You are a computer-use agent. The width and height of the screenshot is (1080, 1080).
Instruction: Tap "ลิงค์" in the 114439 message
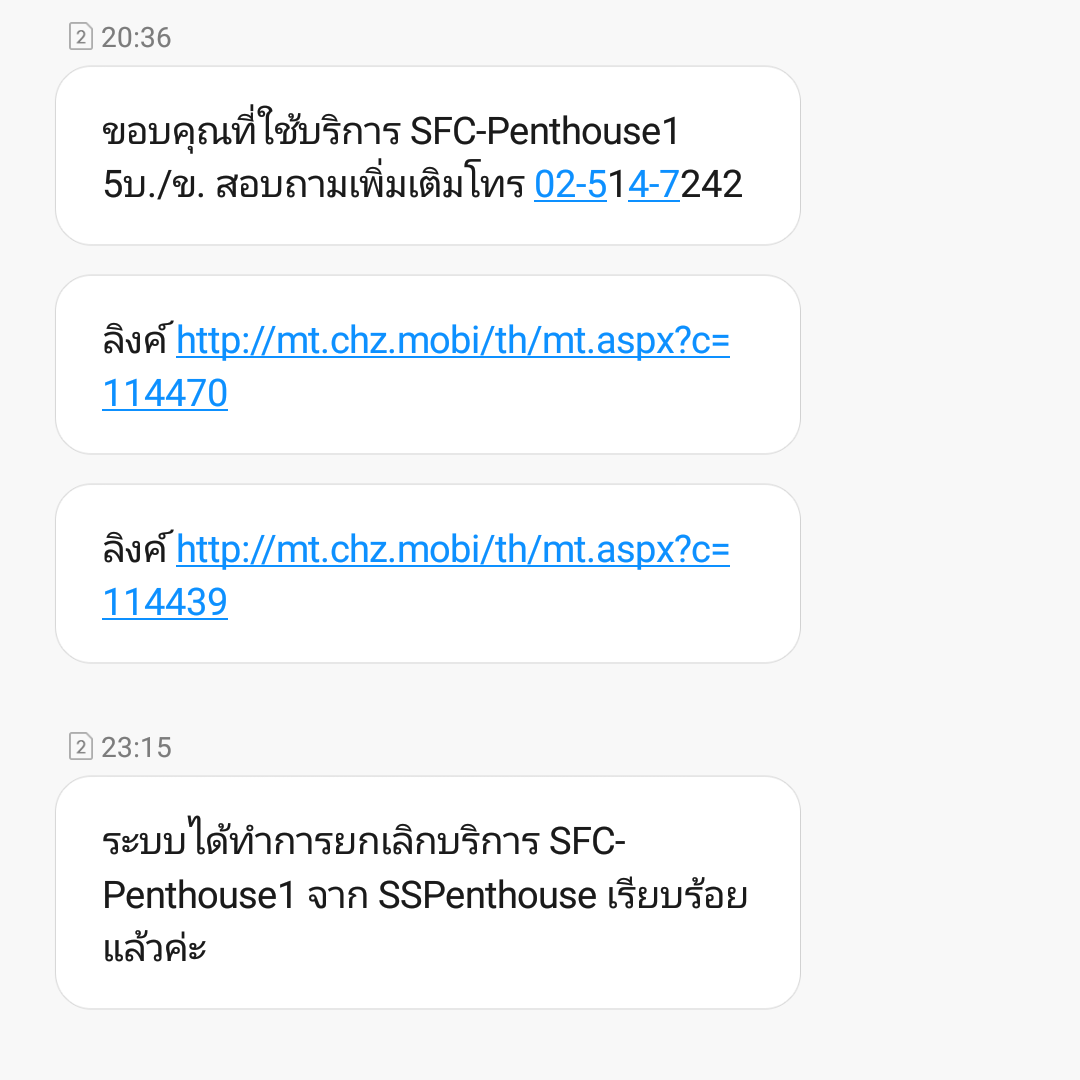136,548
